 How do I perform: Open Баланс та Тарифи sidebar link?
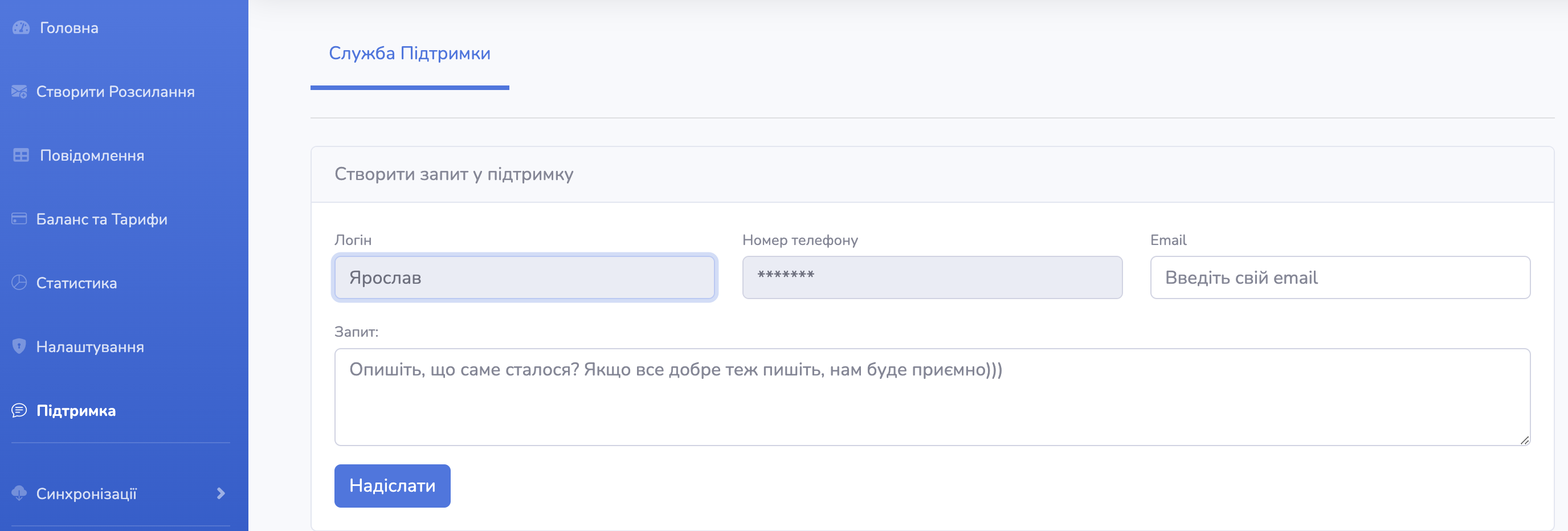101,219
